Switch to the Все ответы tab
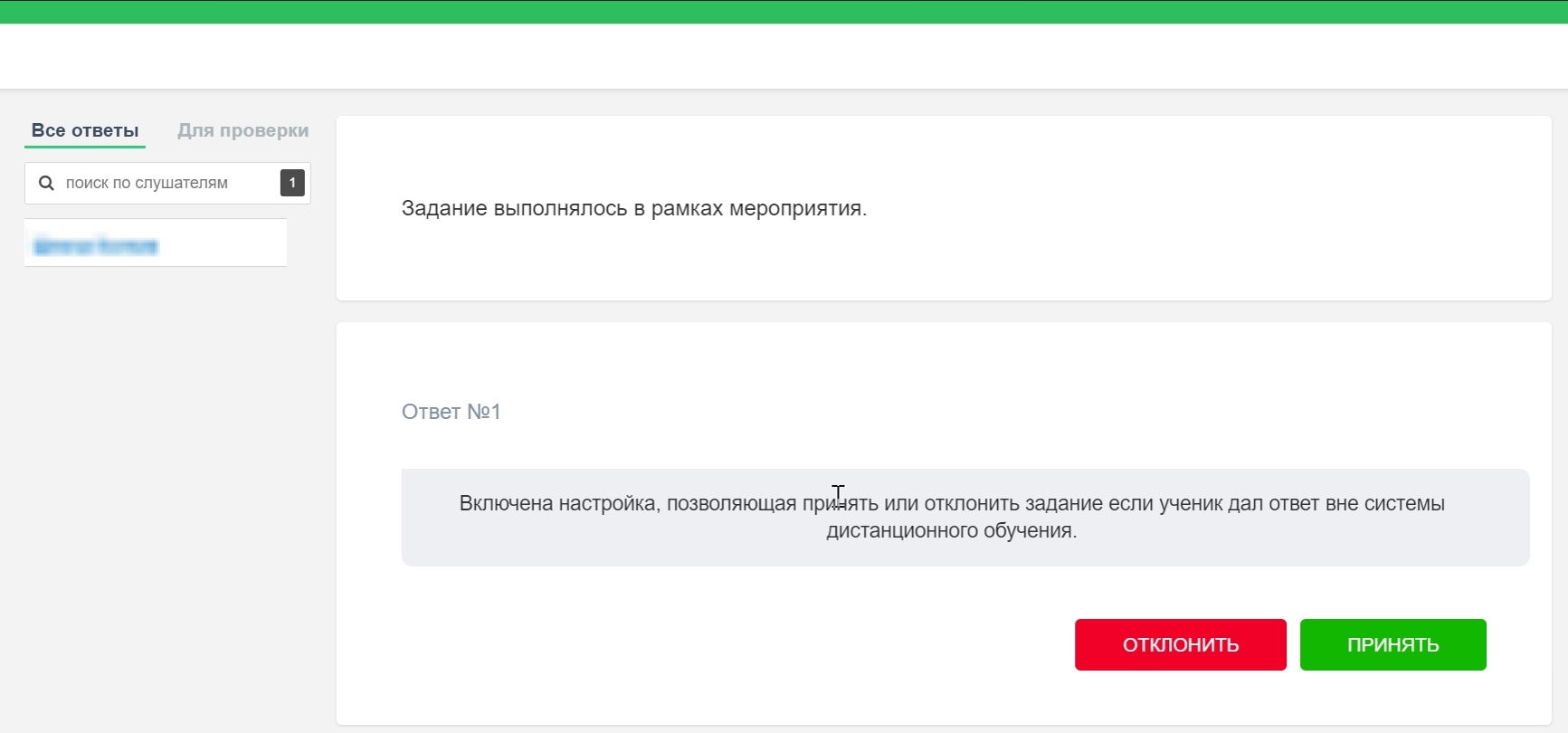 (85, 130)
